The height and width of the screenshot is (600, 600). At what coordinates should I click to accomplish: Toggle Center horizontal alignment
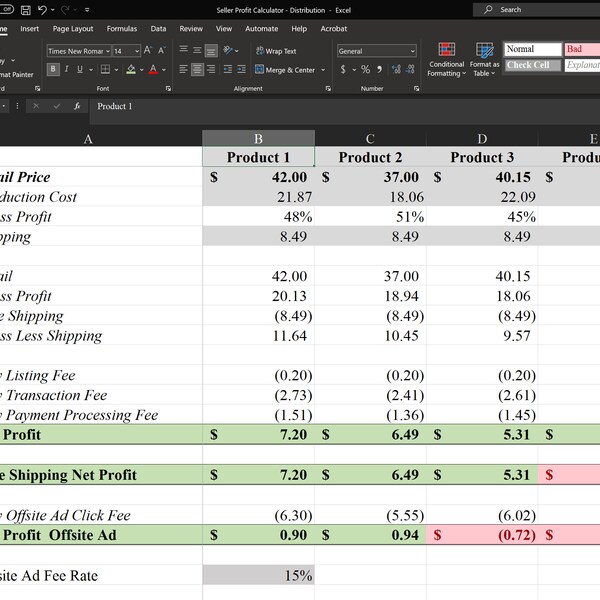pos(197,70)
